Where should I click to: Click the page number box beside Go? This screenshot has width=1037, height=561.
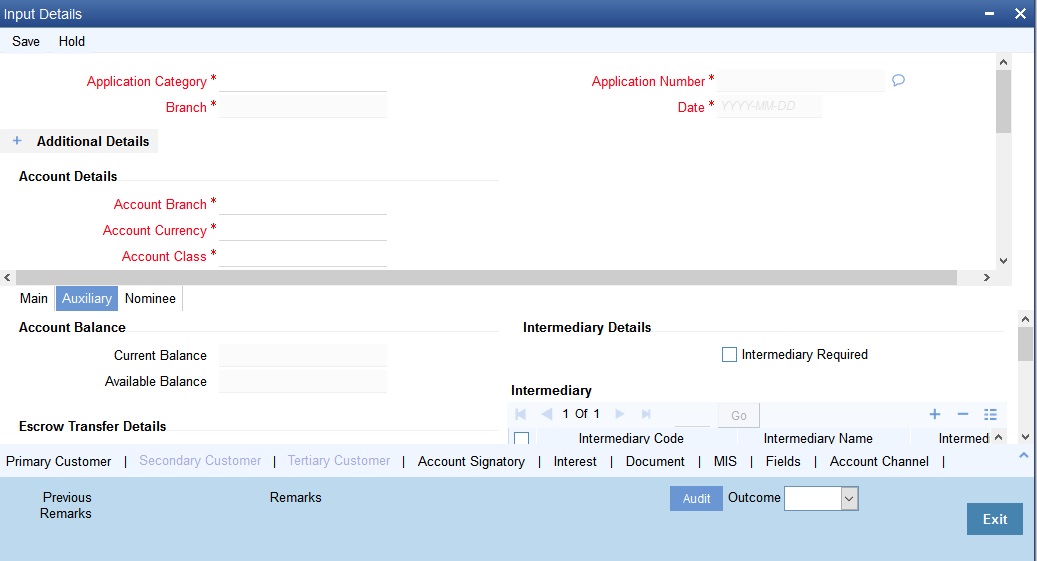pyautogui.click(x=692, y=415)
